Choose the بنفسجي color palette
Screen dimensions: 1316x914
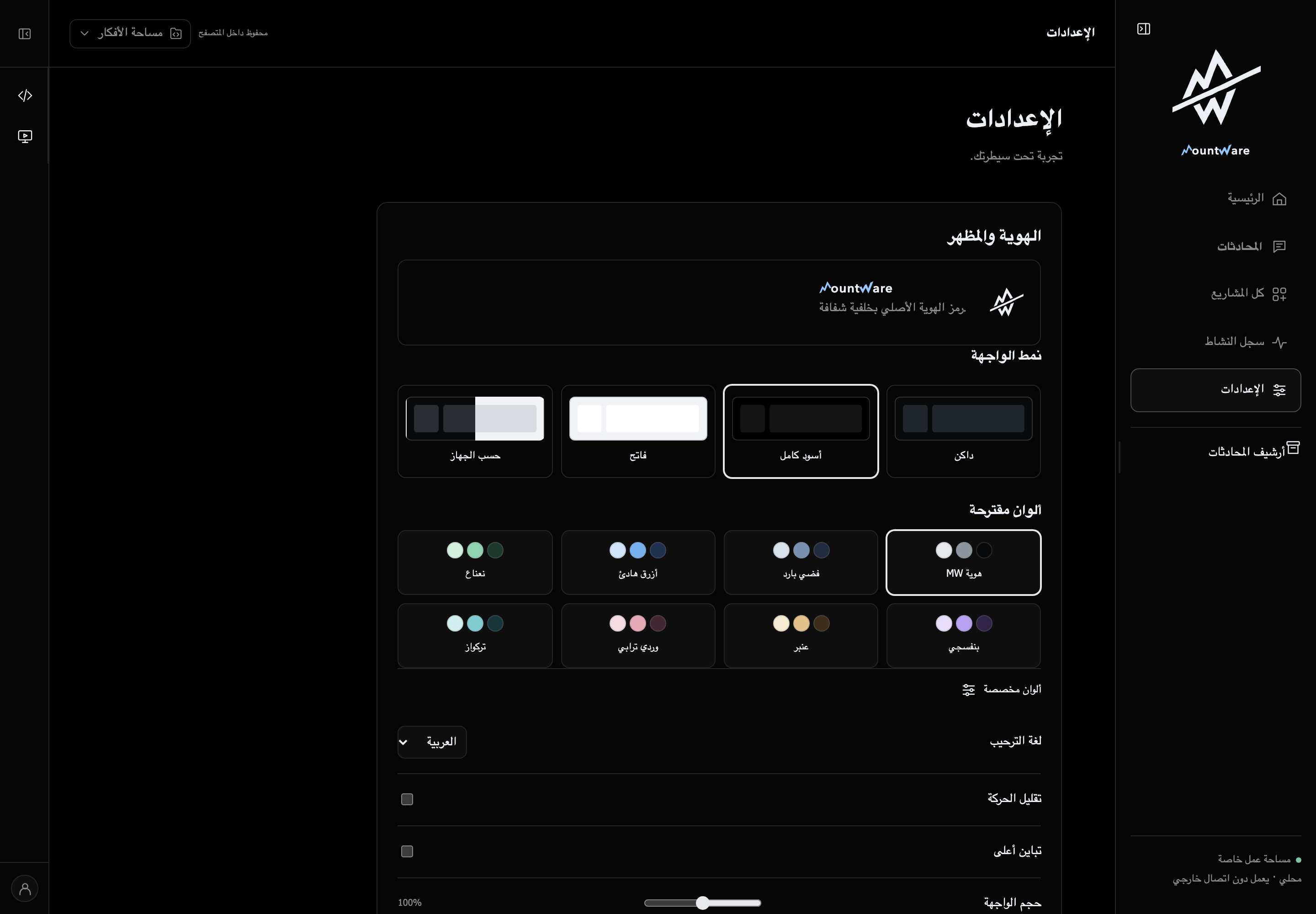[963, 636]
